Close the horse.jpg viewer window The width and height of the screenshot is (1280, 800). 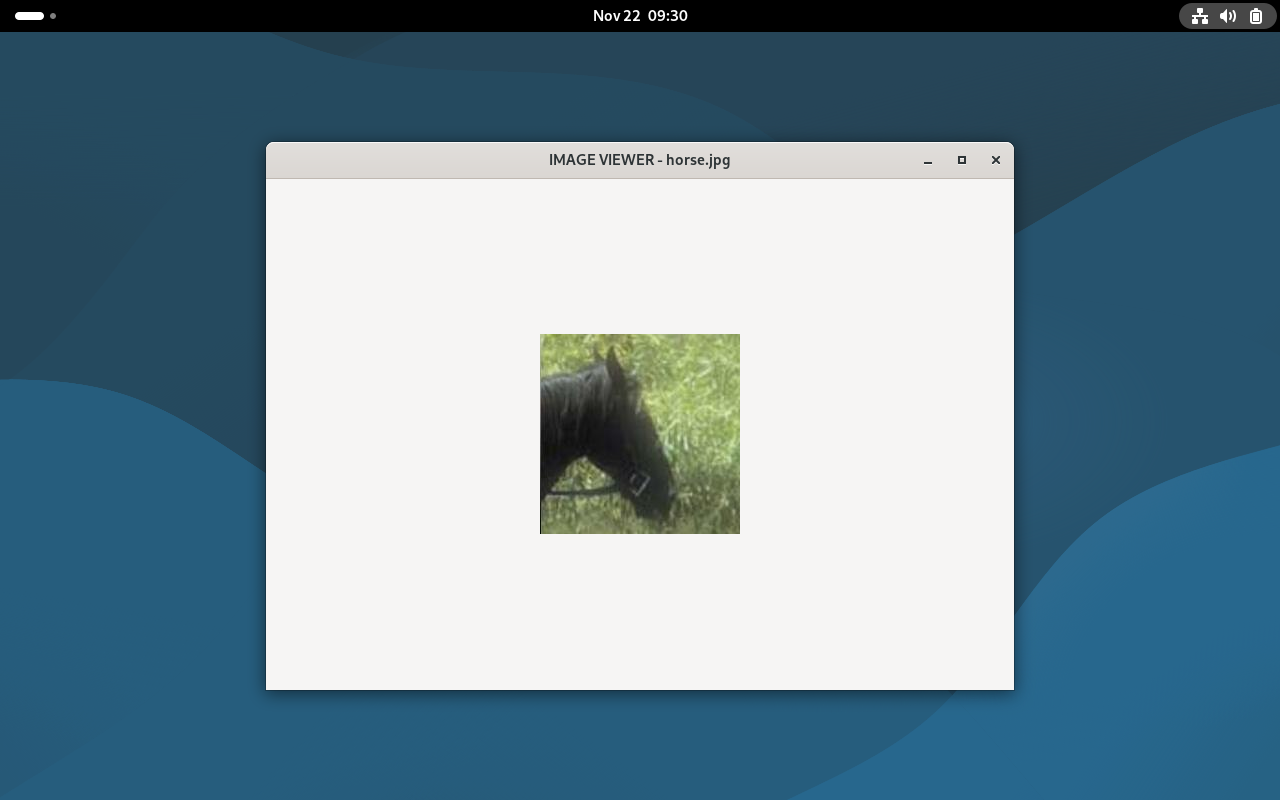[x=996, y=160]
